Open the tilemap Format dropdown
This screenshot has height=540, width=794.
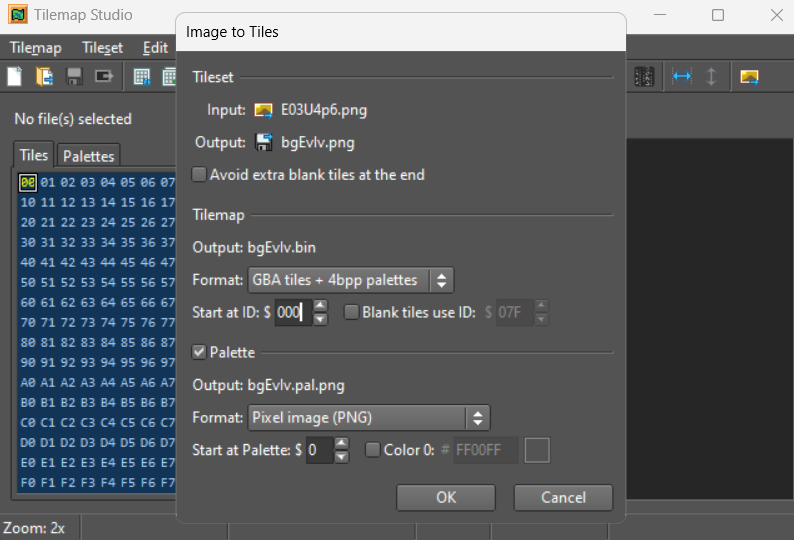[350, 280]
